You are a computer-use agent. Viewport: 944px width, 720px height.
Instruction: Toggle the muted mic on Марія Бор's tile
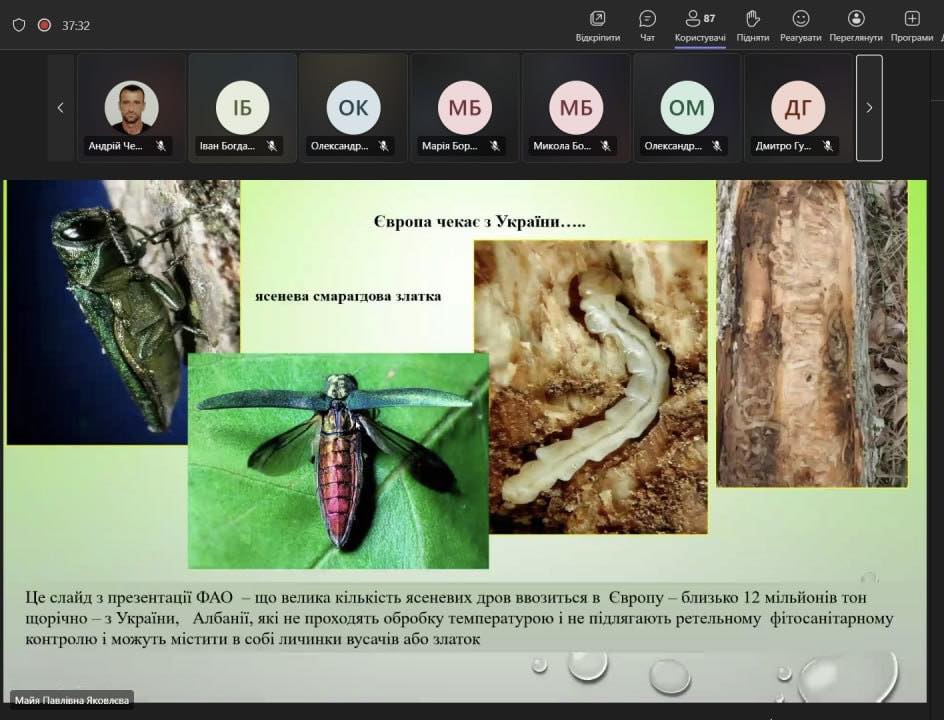click(x=494, y=146)
